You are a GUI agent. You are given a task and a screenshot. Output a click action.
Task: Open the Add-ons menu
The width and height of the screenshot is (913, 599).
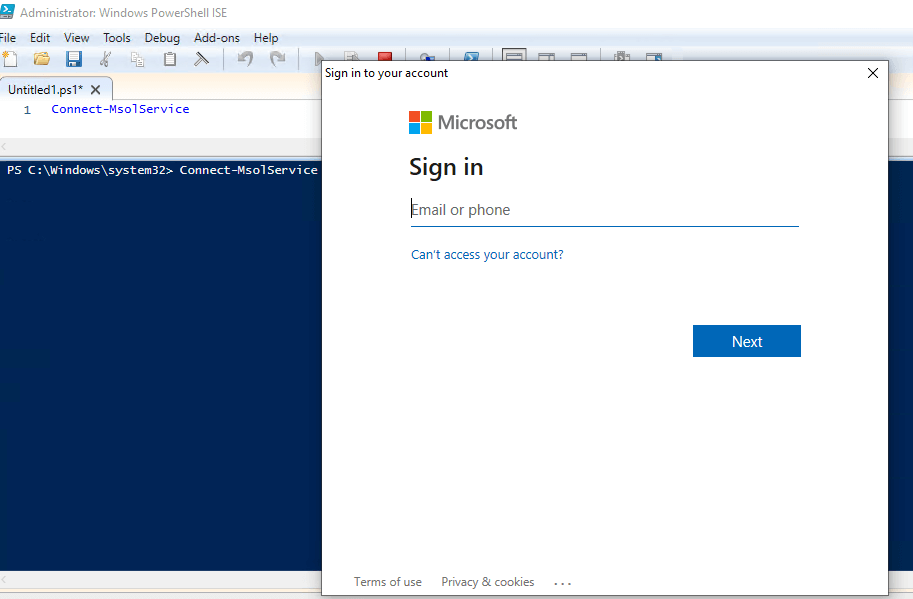(217, 38)
